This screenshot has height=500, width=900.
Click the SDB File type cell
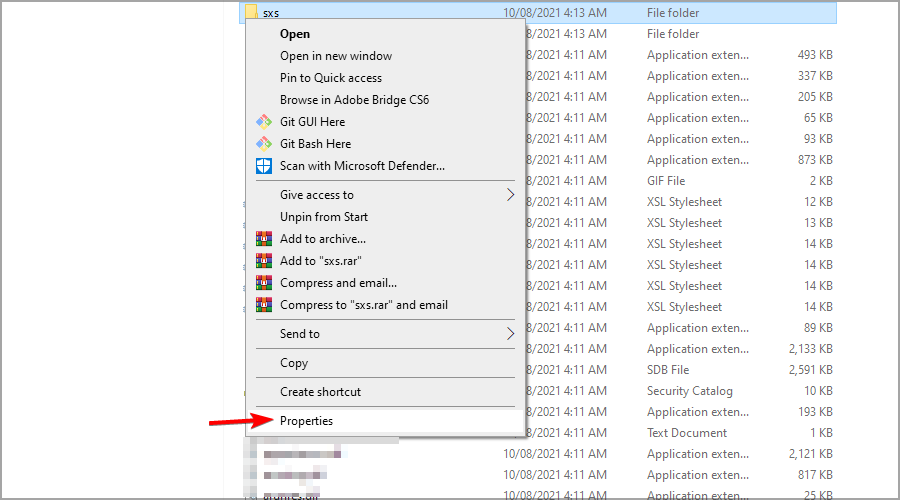coord(668,370)
